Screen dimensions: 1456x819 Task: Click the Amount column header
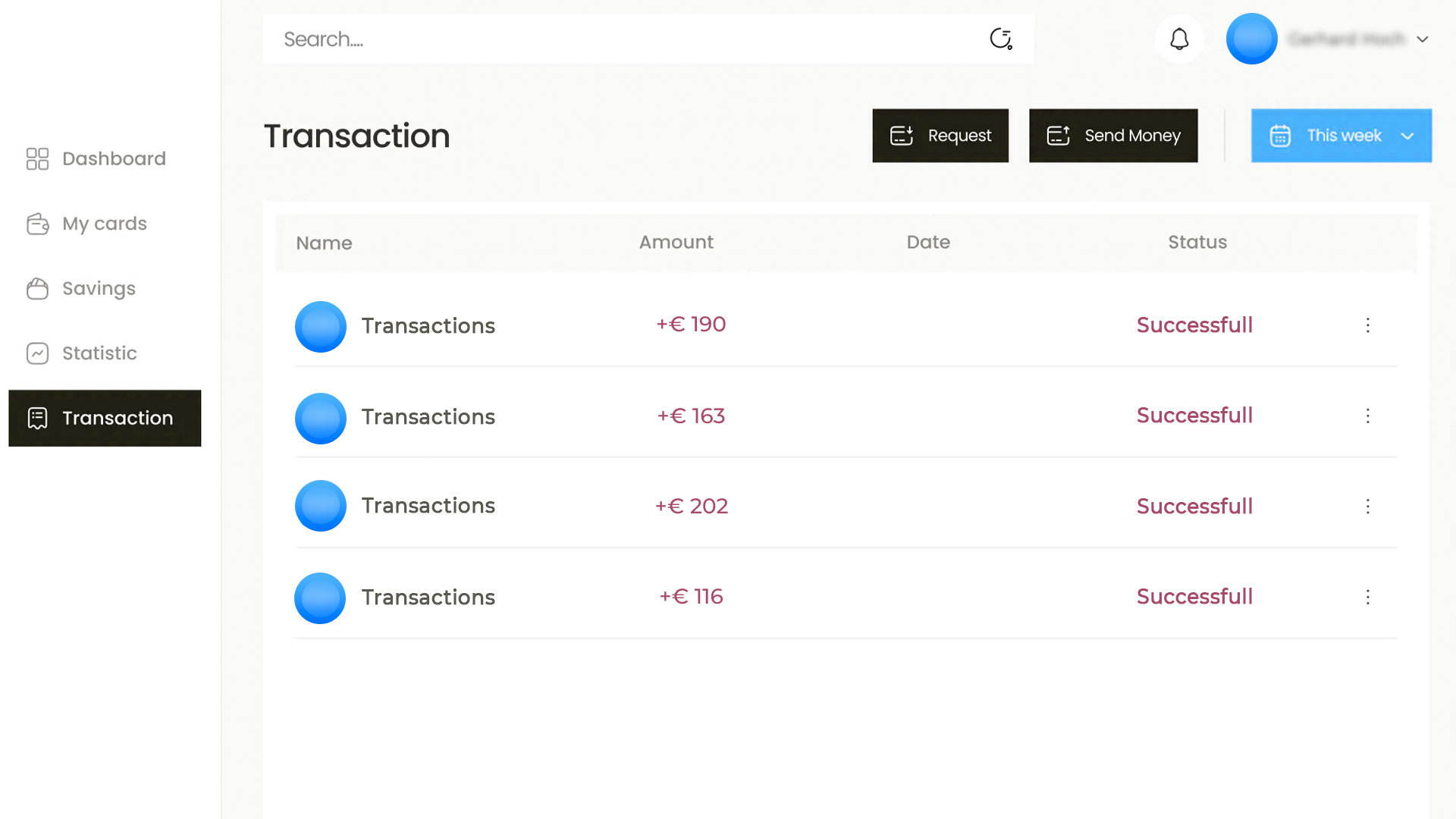click(676, 243)
